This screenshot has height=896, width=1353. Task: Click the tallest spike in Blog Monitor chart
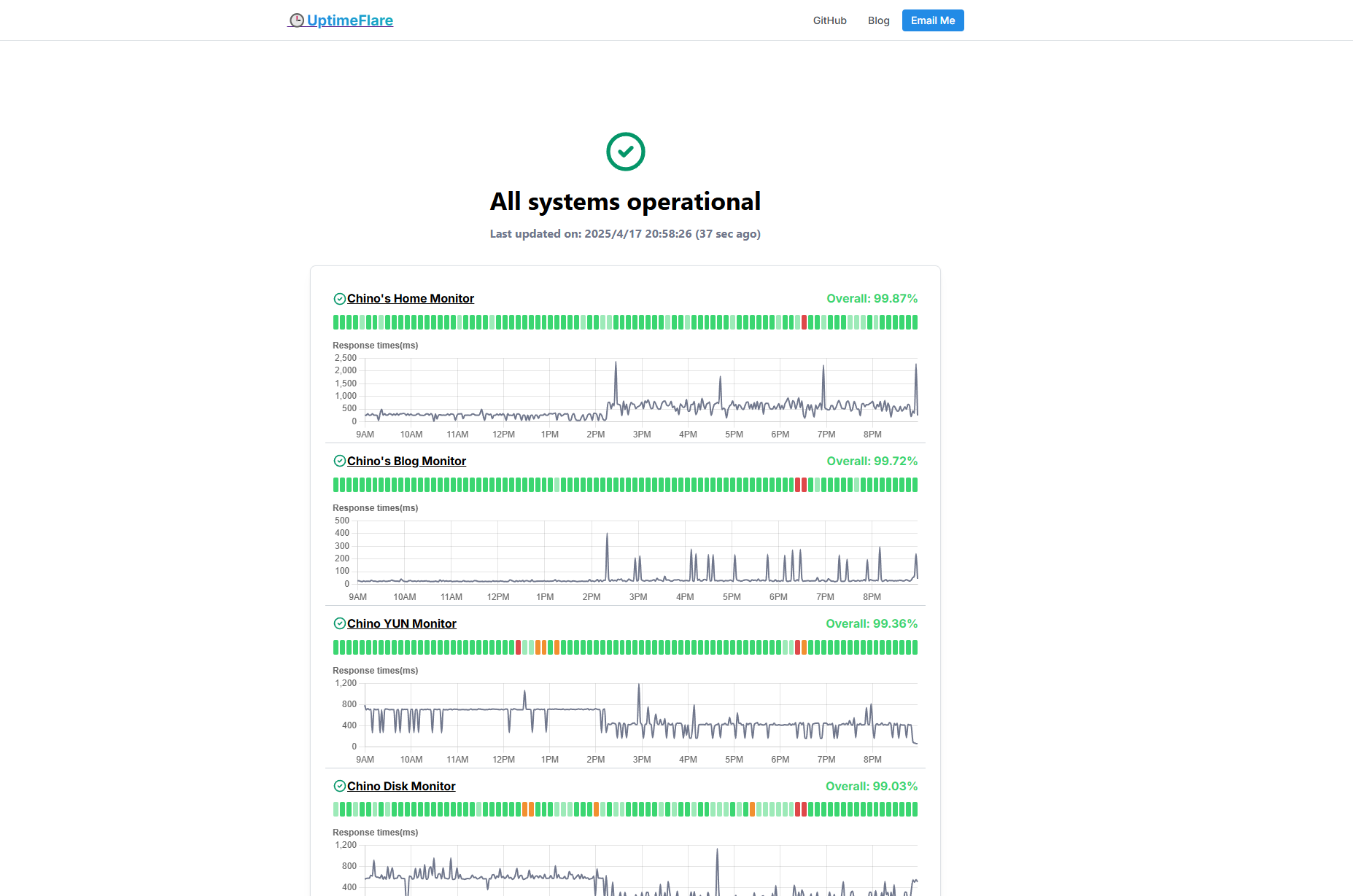607,536
